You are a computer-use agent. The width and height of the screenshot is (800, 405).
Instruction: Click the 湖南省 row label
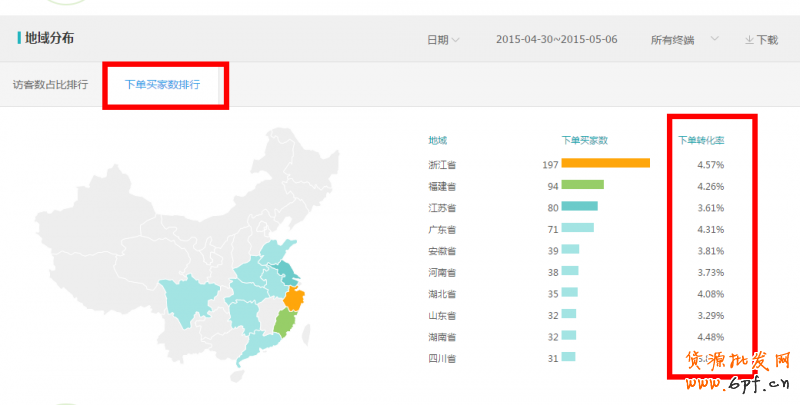(442, 337)
